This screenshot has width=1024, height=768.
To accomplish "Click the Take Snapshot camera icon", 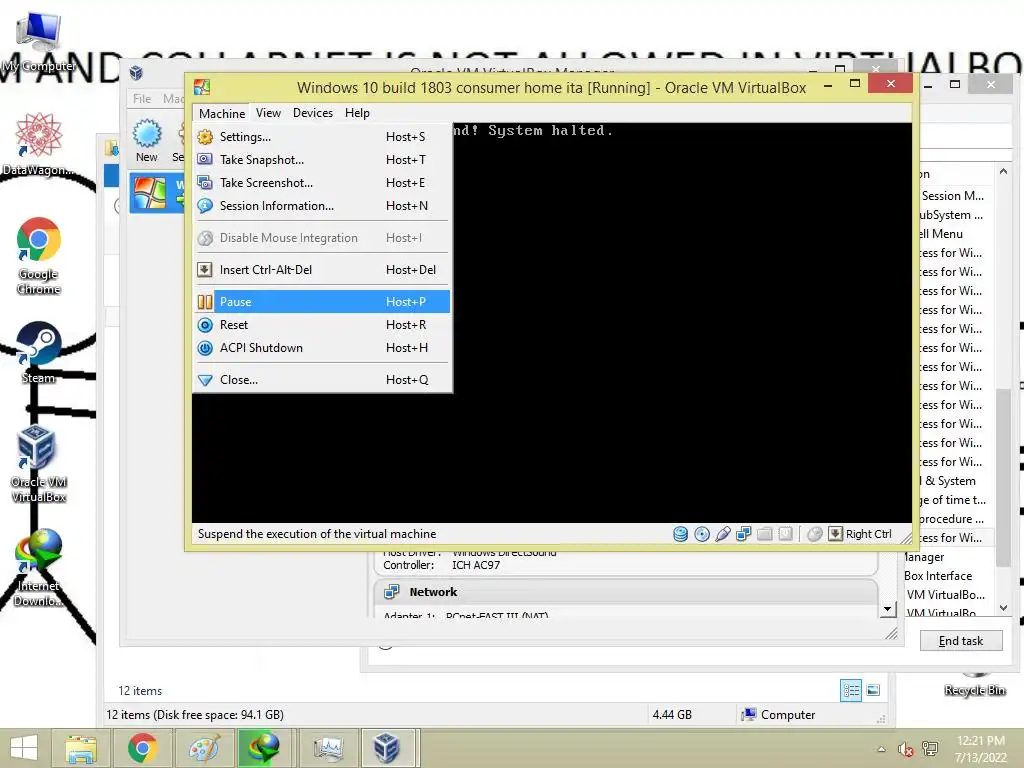I will coord(205,160).
